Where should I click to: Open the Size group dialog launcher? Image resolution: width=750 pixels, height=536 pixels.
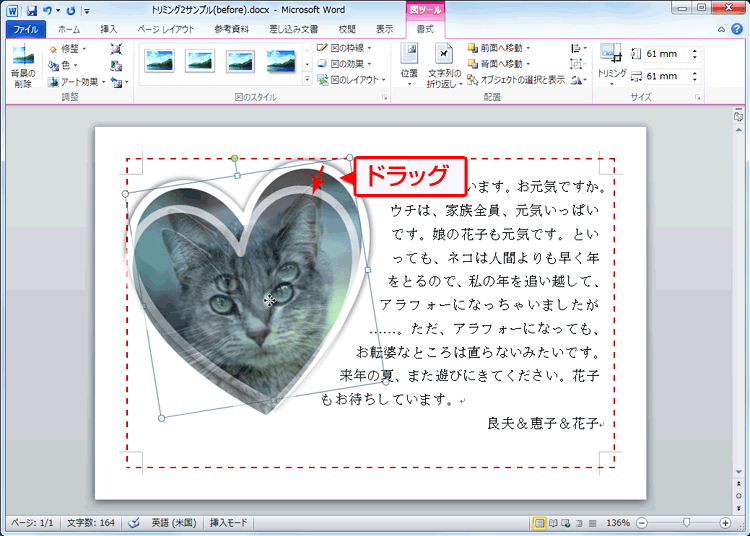point(697,97)
